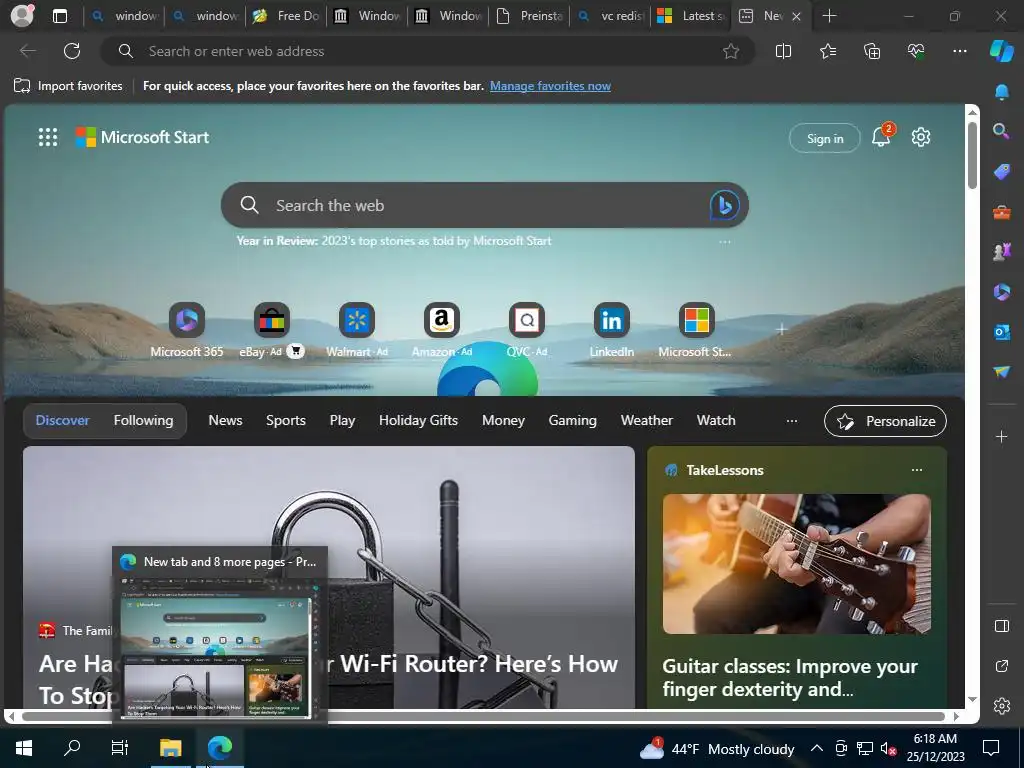Open the Walmart quick link tile
Image resolution: width=1024 pixels, height=768 pixels.
click(357, 330)
